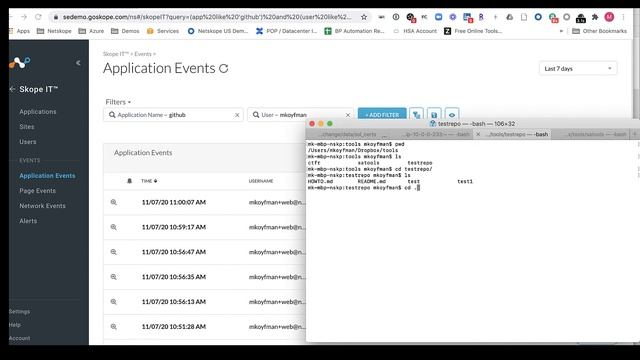The height and width of the screenshot is (360, 640).
Task: Click the save query icon beside Add Filter
Action: click(434, 115)
